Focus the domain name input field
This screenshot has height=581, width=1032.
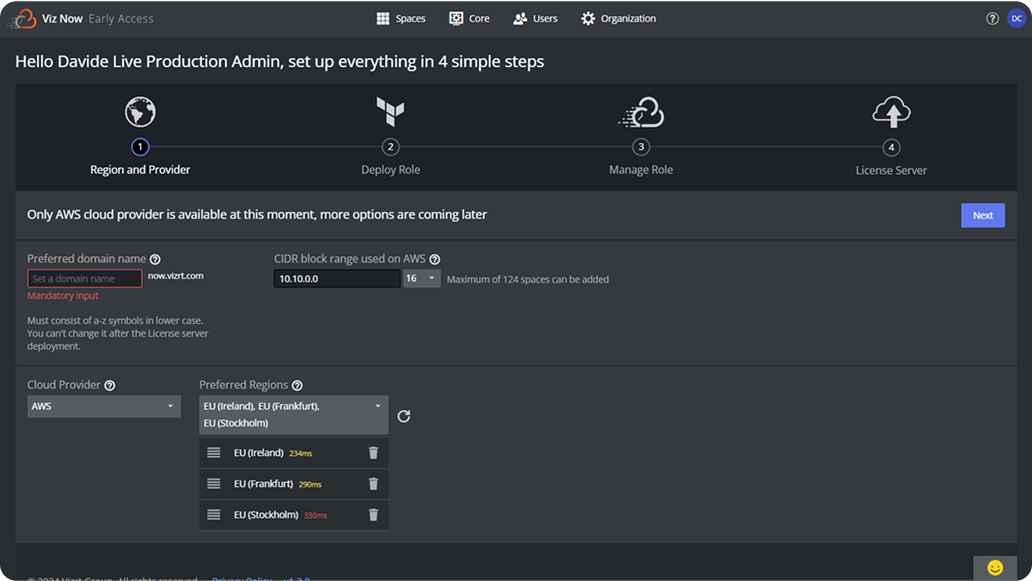click(84, 278)
